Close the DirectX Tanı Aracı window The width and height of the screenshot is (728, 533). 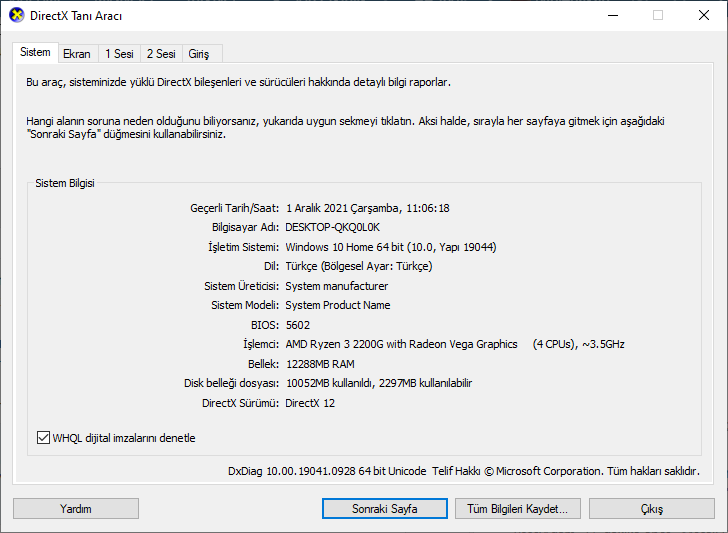click(x=703, y=15)
